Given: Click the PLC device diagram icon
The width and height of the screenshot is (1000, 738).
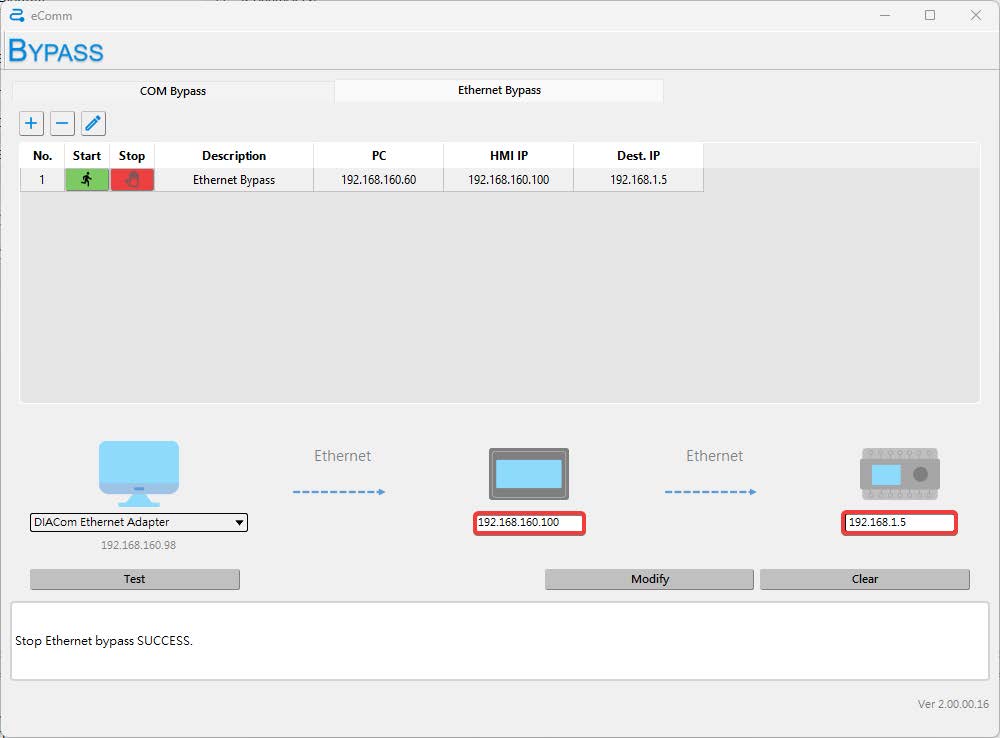Looking at the screenshot, I should point(900,474).
